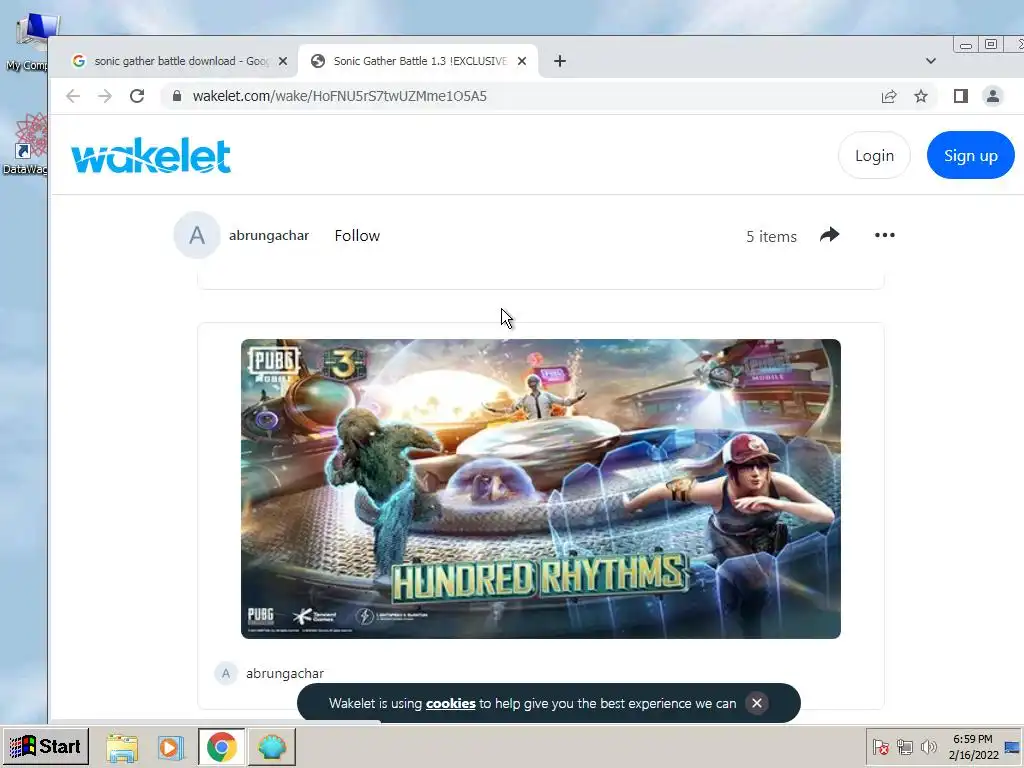Screen dimensions: 1024x768
Task: Open the tab search dropdown chevron
Action: pyautogui.click(x=931, y=61)
